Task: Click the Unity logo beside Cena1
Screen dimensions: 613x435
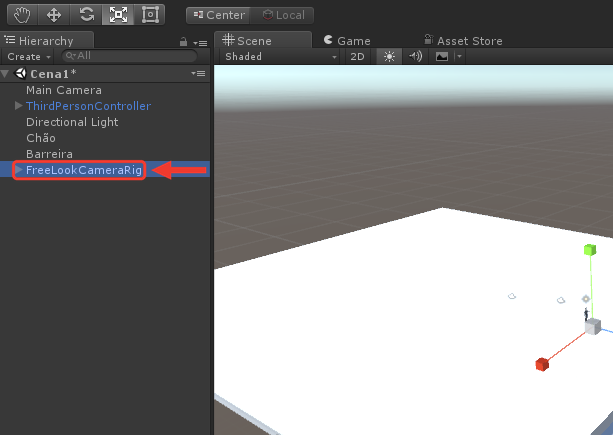Action: click(20, 73)
